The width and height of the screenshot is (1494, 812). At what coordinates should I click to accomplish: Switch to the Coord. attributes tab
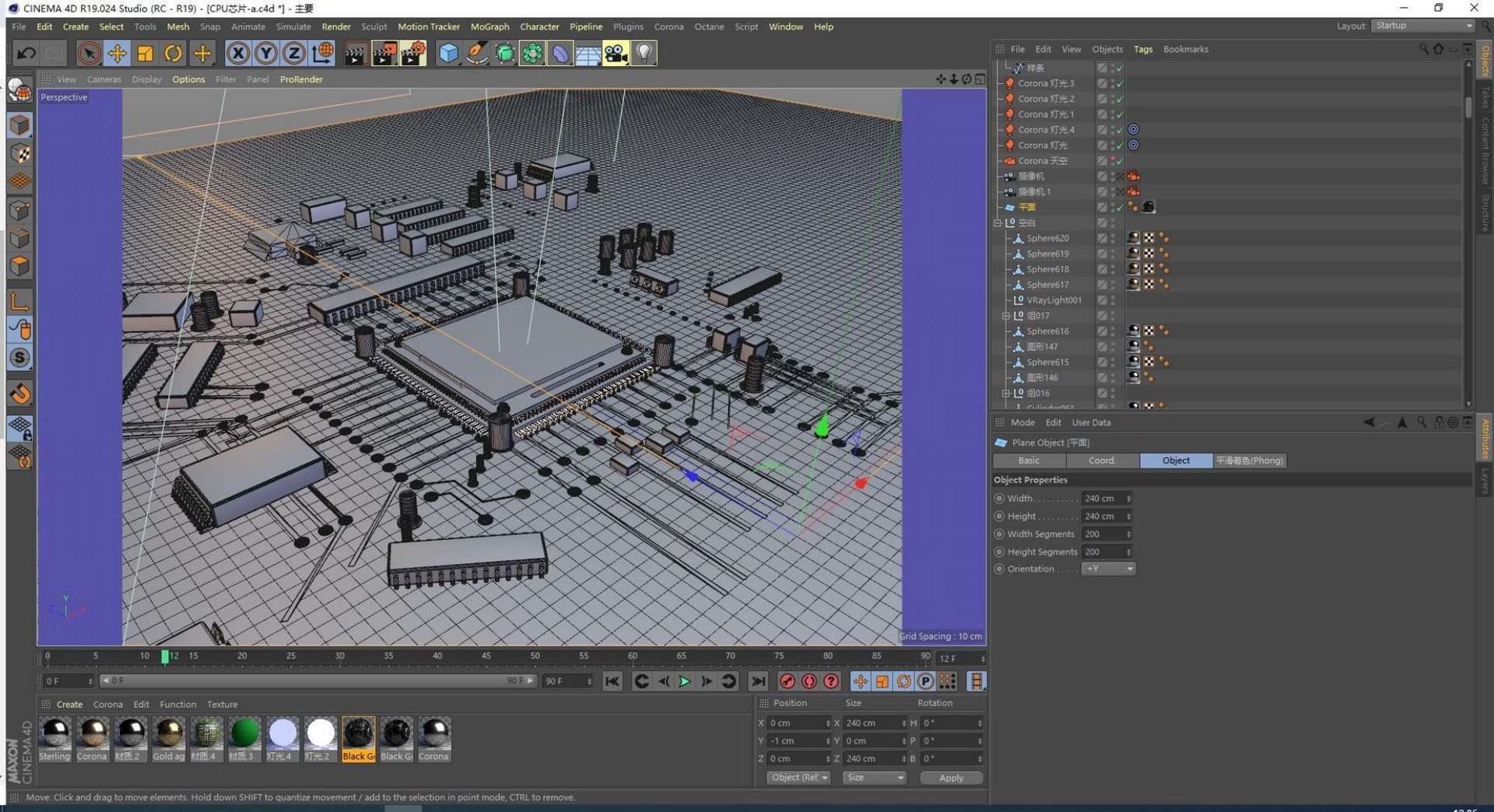[1102, 460]
